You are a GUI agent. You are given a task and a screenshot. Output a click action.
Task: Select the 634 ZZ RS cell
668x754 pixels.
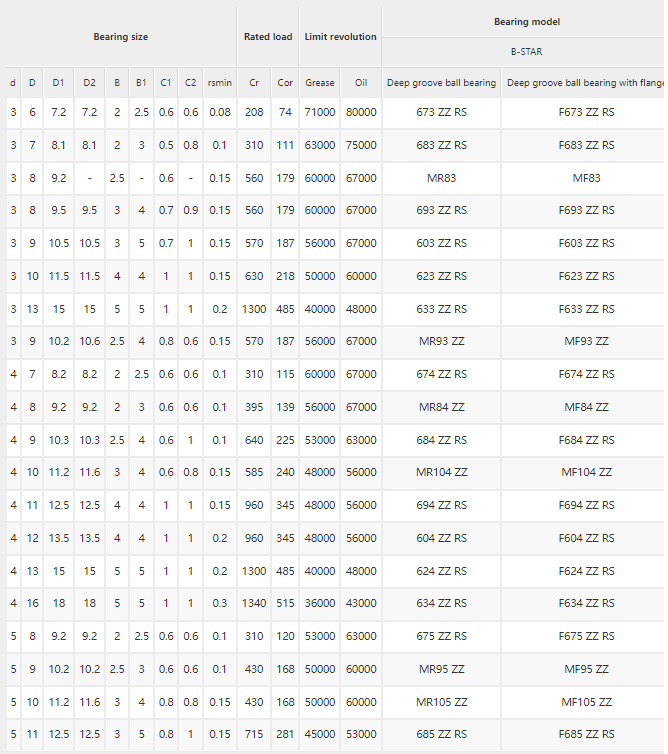(441, 603)
